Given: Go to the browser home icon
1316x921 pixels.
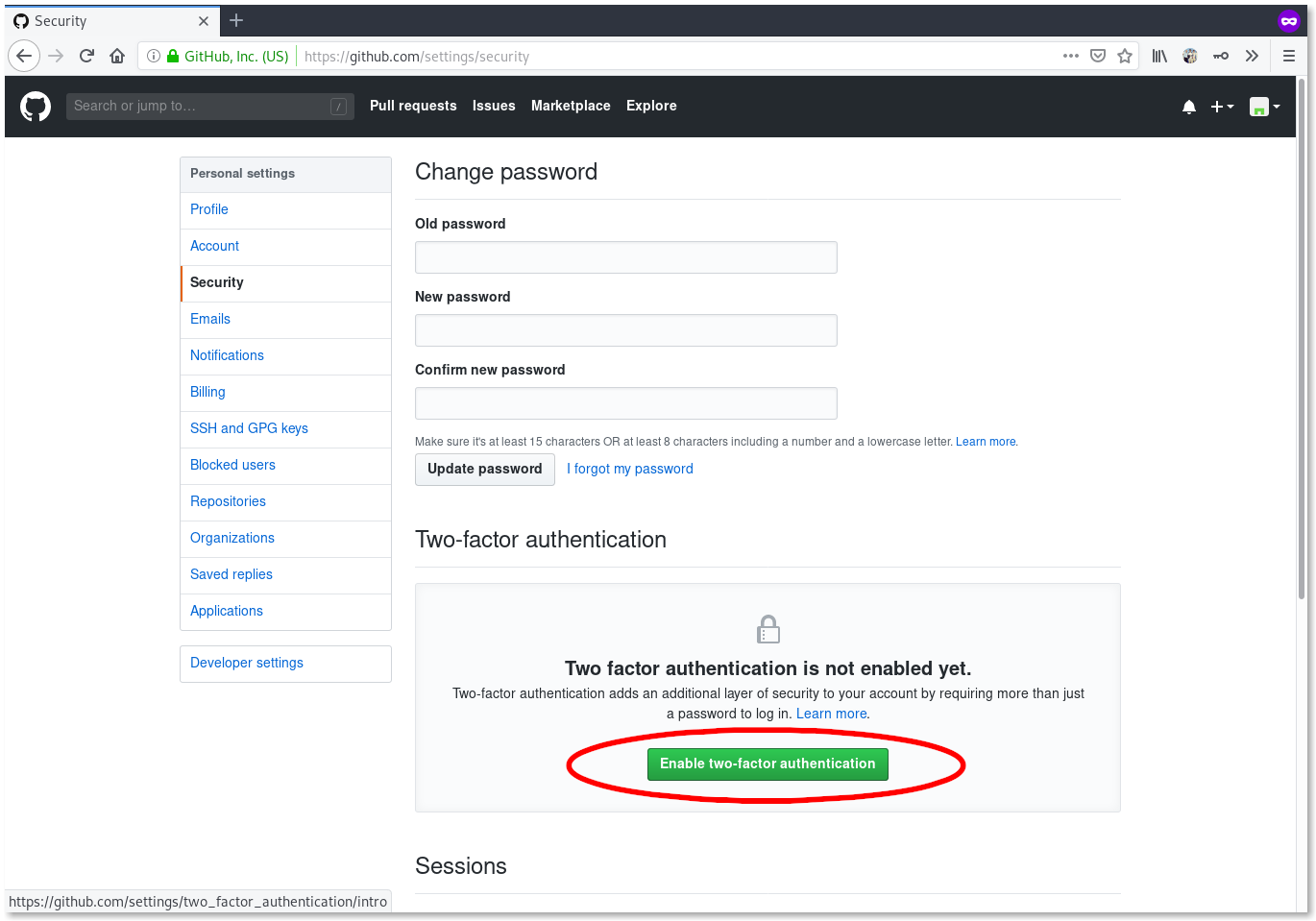Looking at the screenshot, I should (x=117, y=56).
